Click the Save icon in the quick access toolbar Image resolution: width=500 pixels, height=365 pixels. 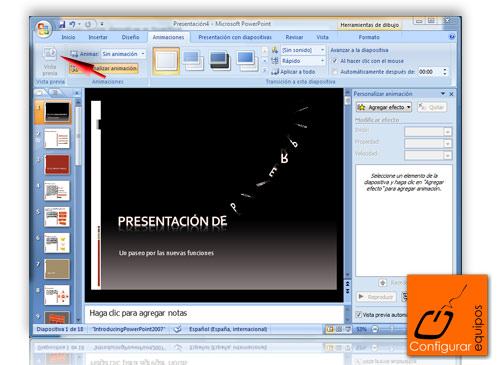(x=62, y=24)
